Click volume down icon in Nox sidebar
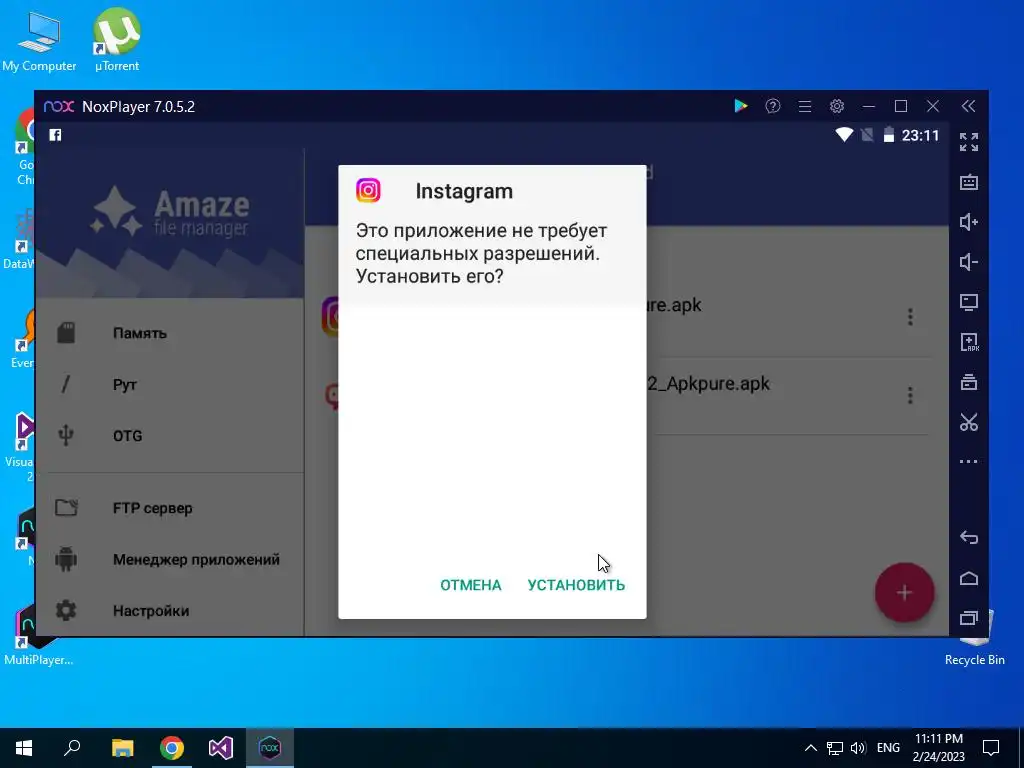The height and width of the screenshot is (768, 1024). pos(968,262)
